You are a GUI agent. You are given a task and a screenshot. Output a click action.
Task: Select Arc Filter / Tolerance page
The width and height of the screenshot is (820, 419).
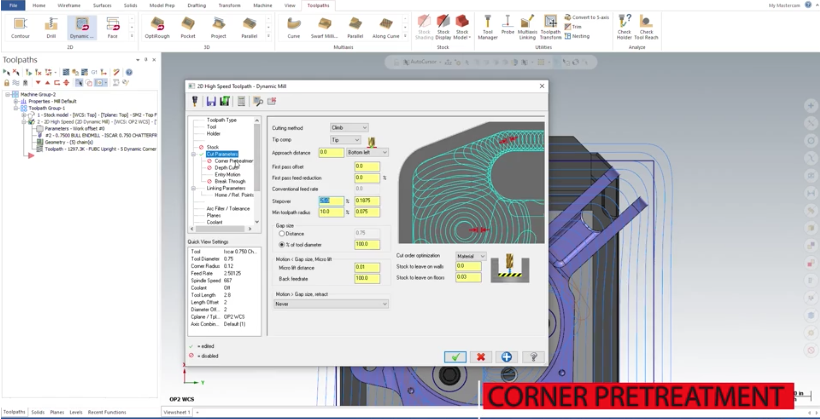coord(228,209)
